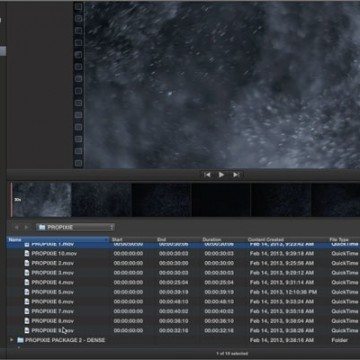Click the play button under the viewer
Image resolution: width=360 pixels, height=360 pixels.
coord(221,175)
